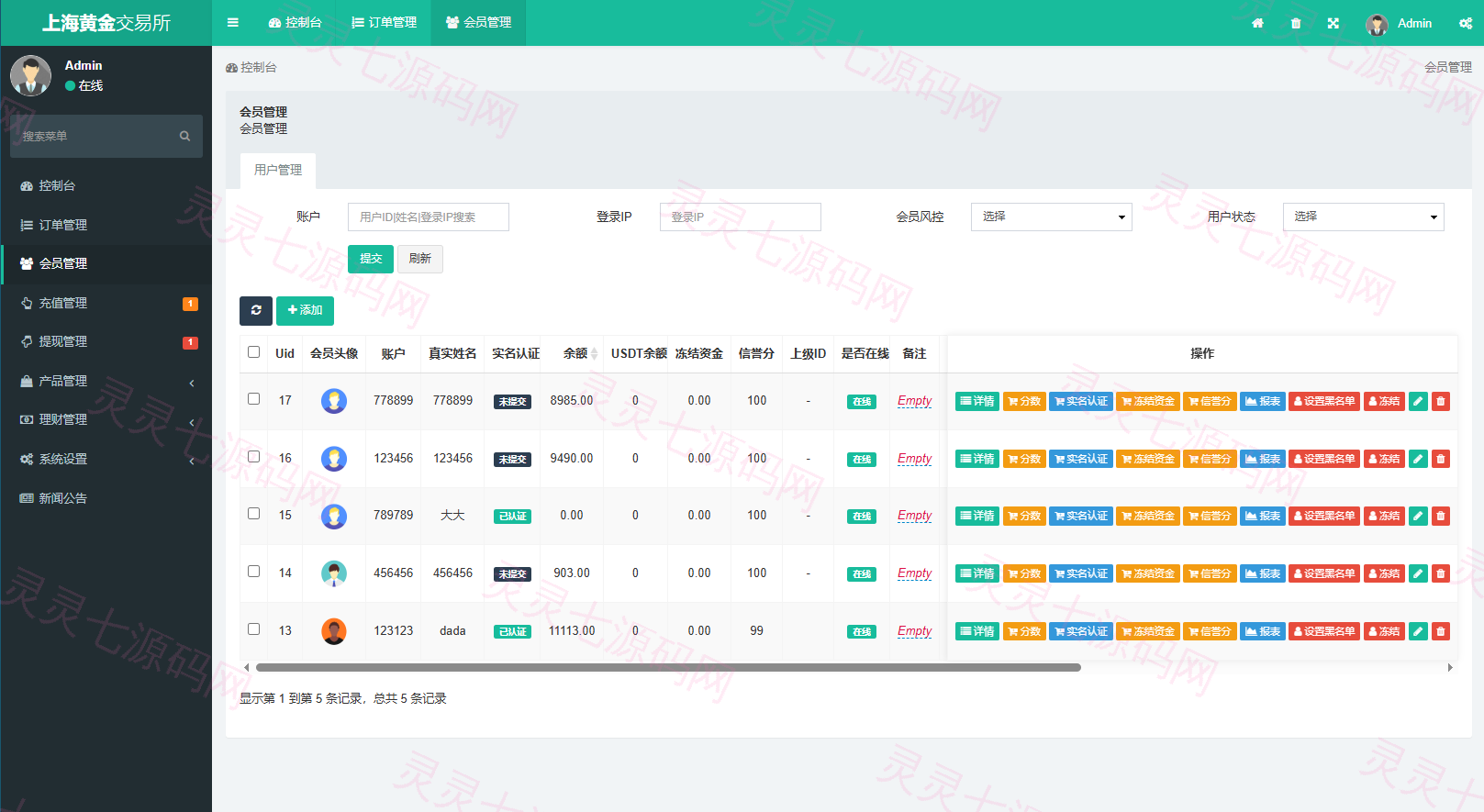Select the 用户管理 tab

coord(278,171)
